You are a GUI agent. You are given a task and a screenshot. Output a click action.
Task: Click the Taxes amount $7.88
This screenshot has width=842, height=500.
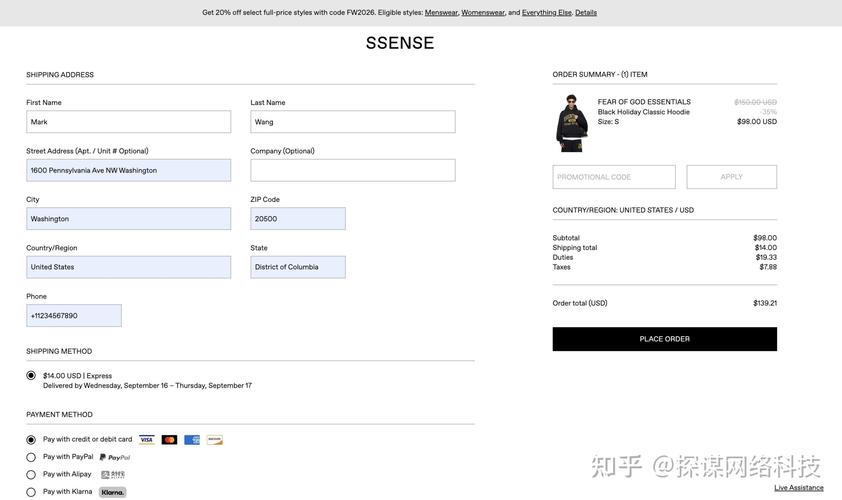tap(768, 267)
